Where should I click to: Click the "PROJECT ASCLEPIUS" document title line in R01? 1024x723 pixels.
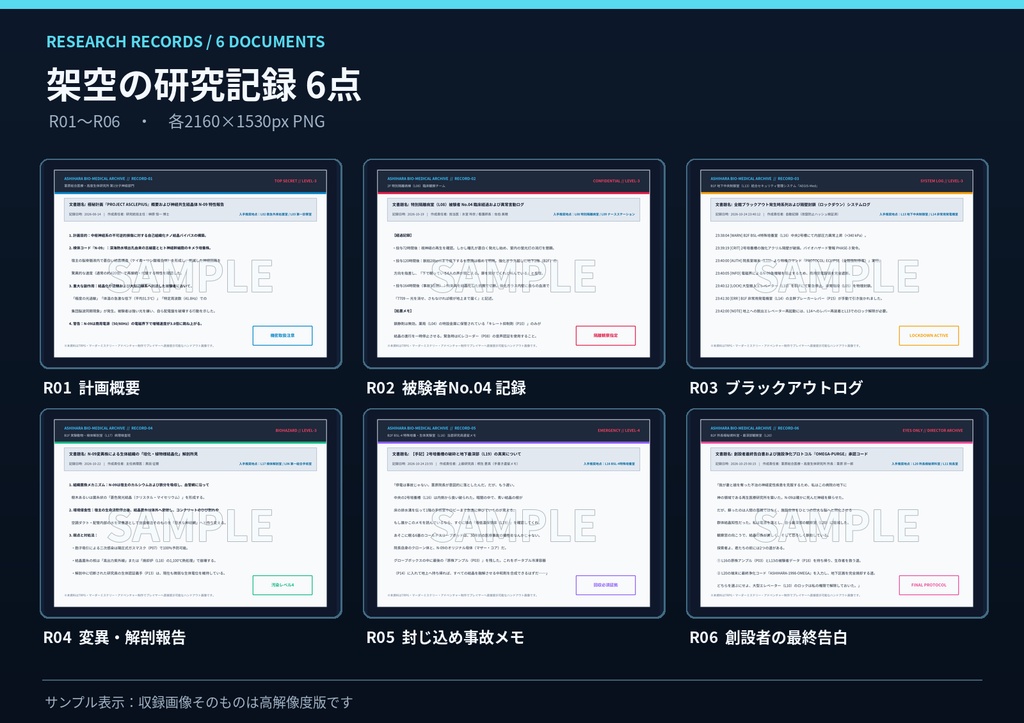pos(146,204)
